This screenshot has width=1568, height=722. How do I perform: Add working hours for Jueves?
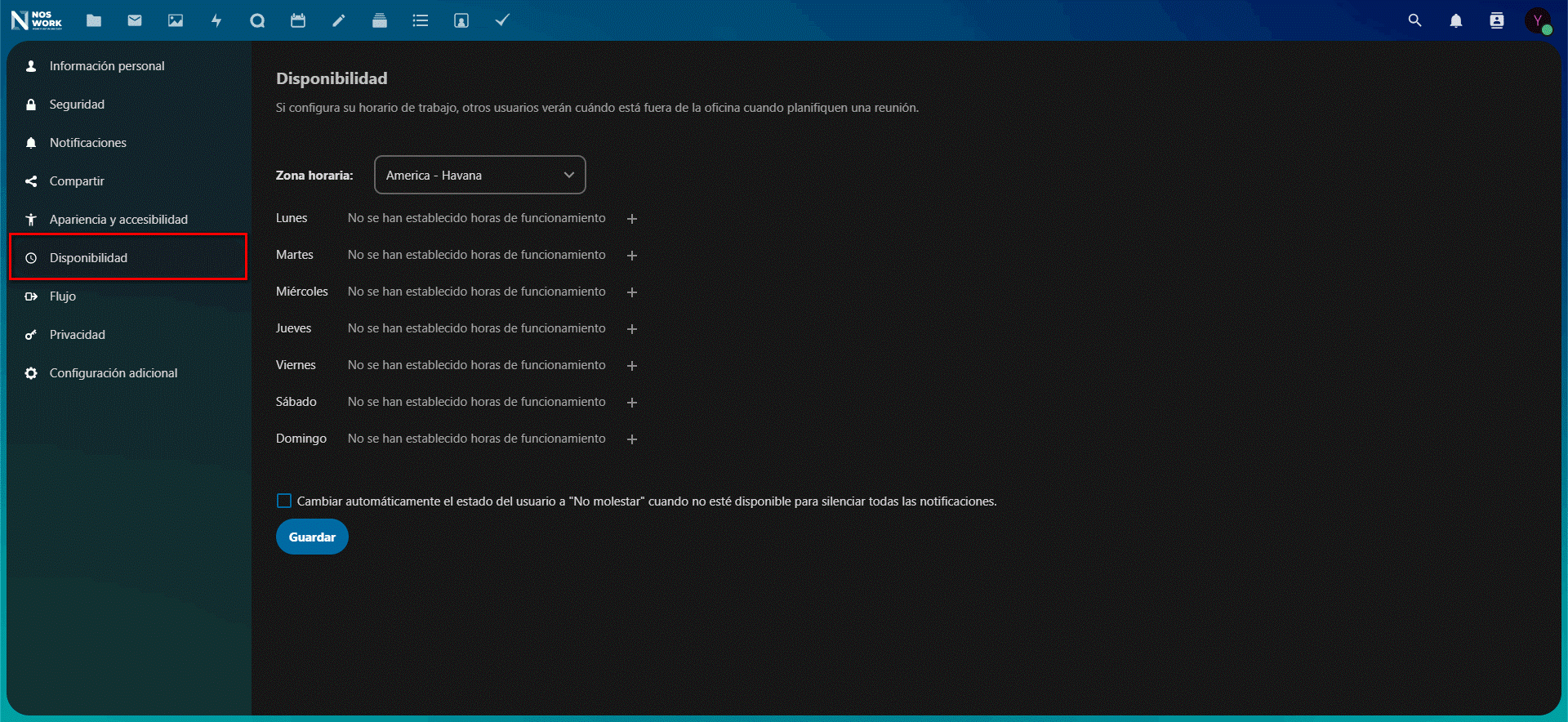(x=632, y=329)
